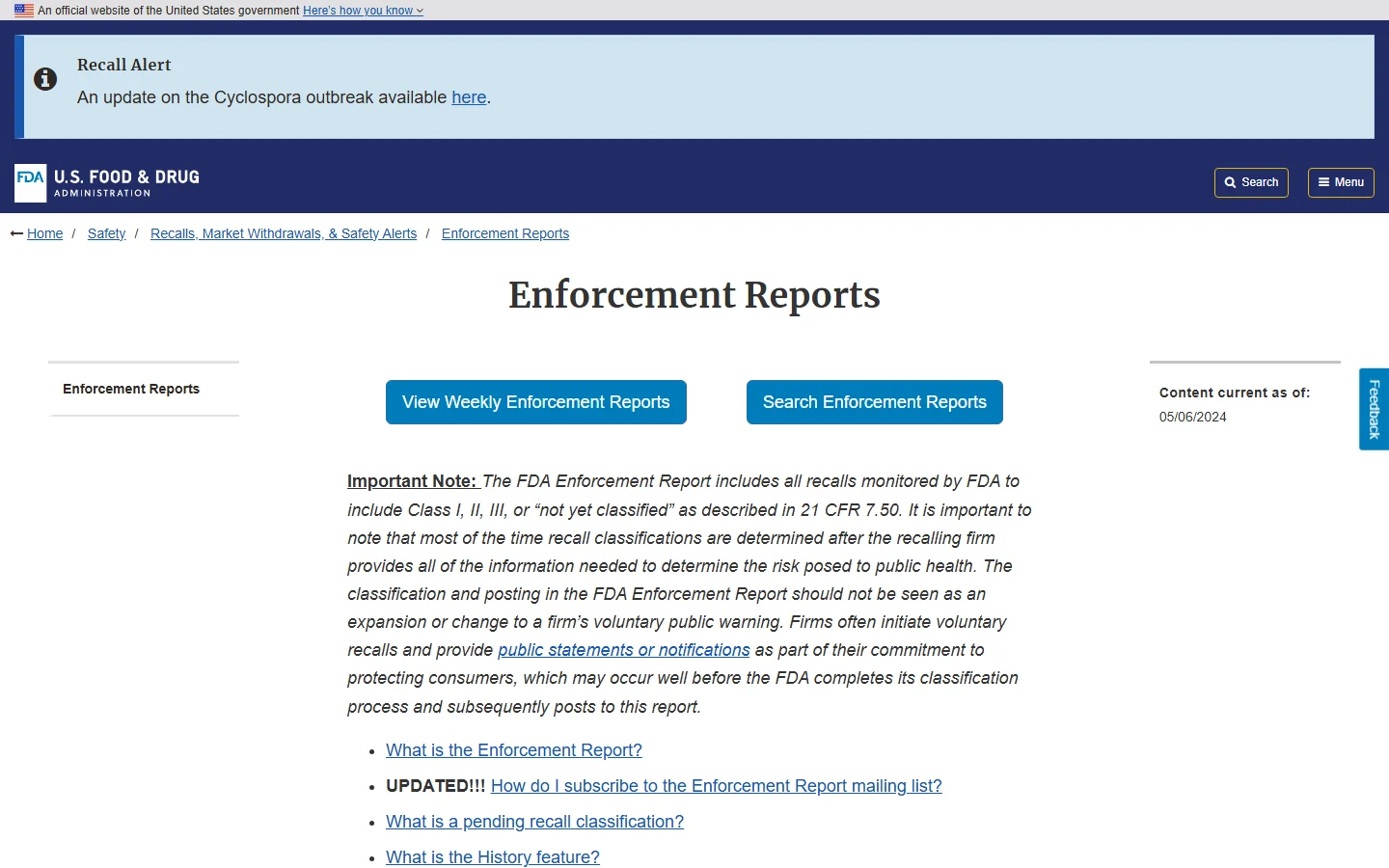Click the Enforcement Reports breadcrumb link
This screenshot has height=868, width=1389.
(505, 233)
